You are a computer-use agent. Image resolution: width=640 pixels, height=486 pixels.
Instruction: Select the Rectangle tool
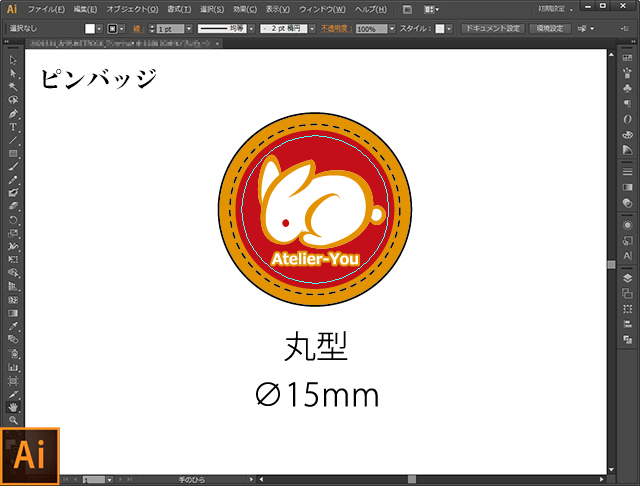click(13, 153)
